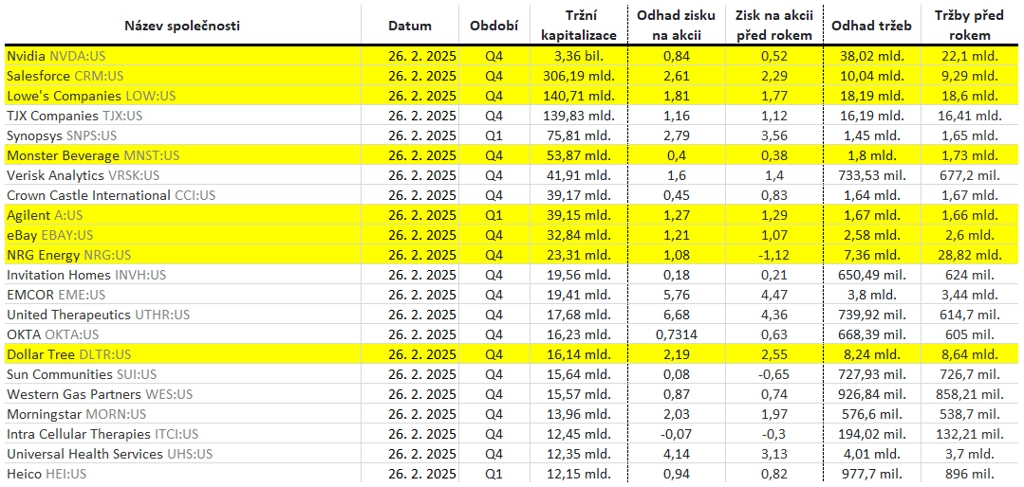This screenshot has width=1024, height=487.
Task: Click Morningstar revenue estimate 576,6 mil.
Action: point(872,414)
